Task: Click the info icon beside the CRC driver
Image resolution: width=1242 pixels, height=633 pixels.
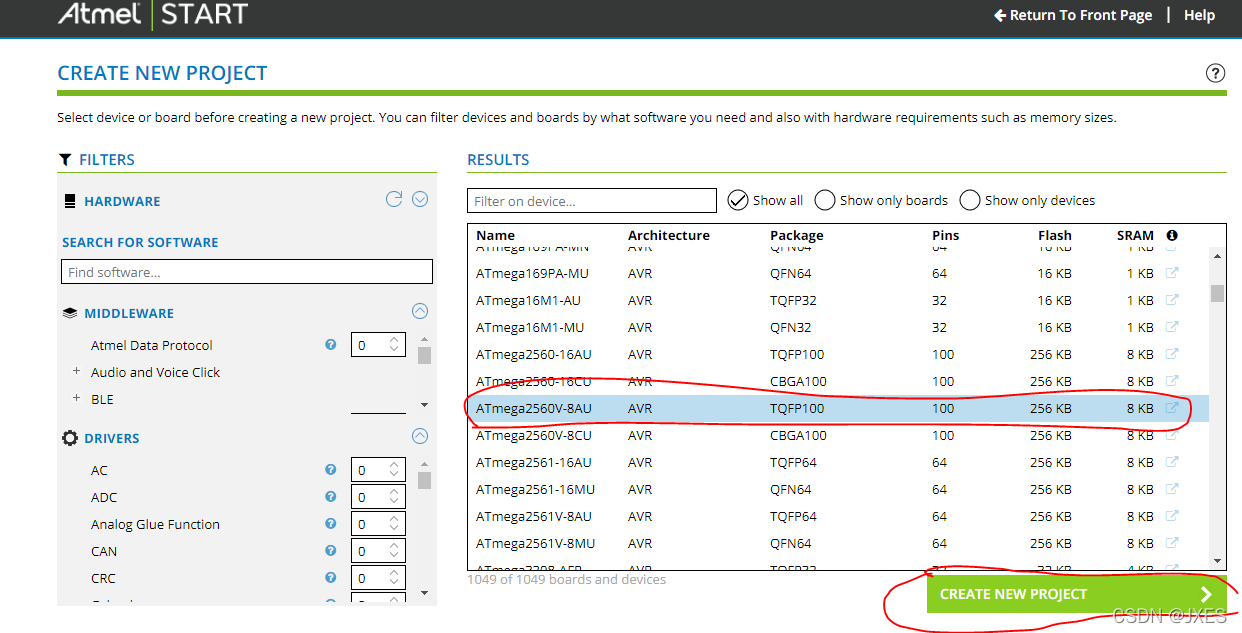Action: coord(330,578)
